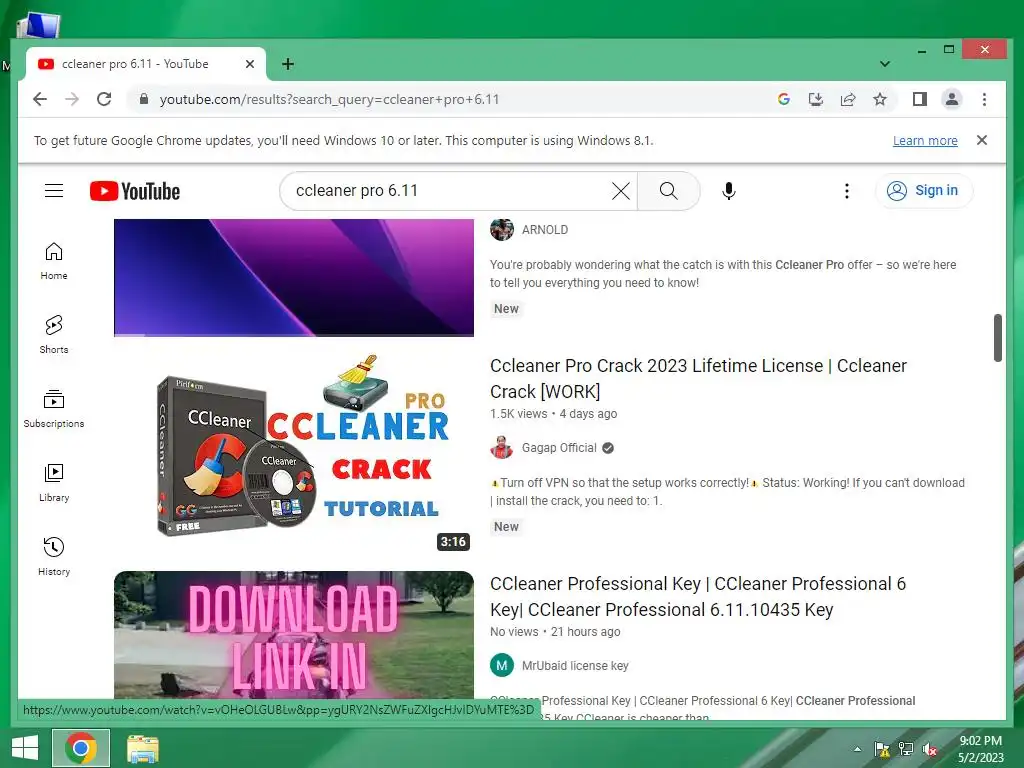Open File Explorer from taskbar
1024x768 pixels.
tap(142, 748)
